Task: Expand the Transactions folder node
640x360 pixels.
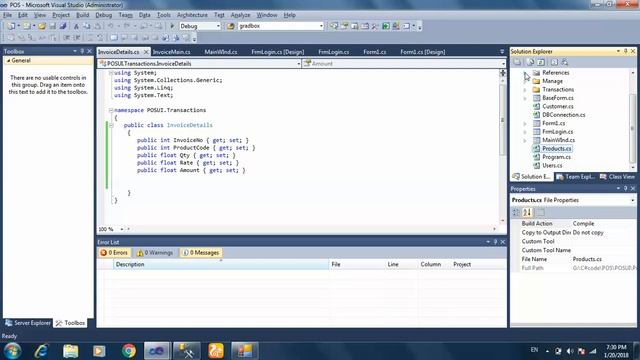Action: [x=525, y=89]
